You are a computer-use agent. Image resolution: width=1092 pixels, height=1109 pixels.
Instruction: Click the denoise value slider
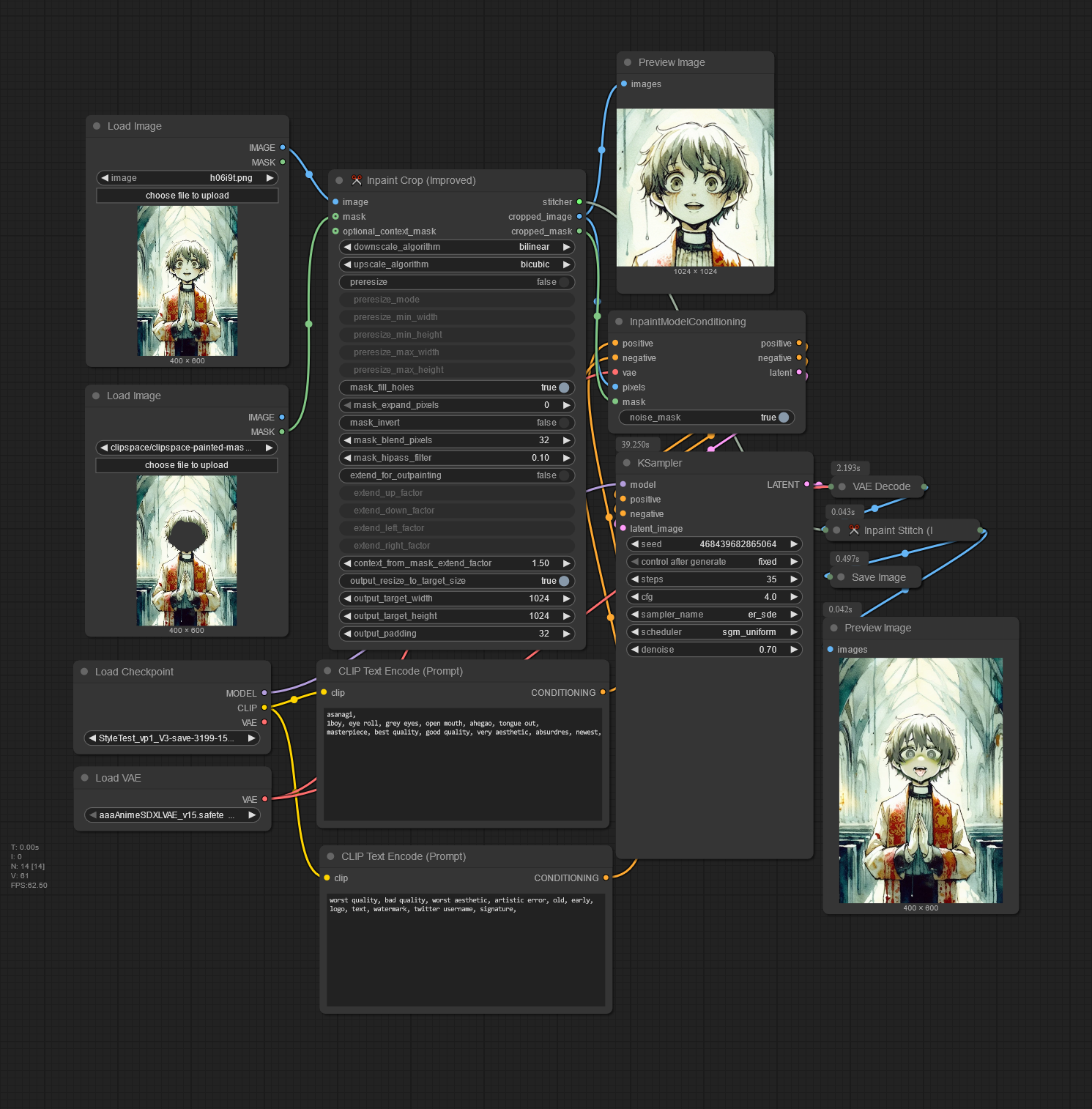coord(714,650)
